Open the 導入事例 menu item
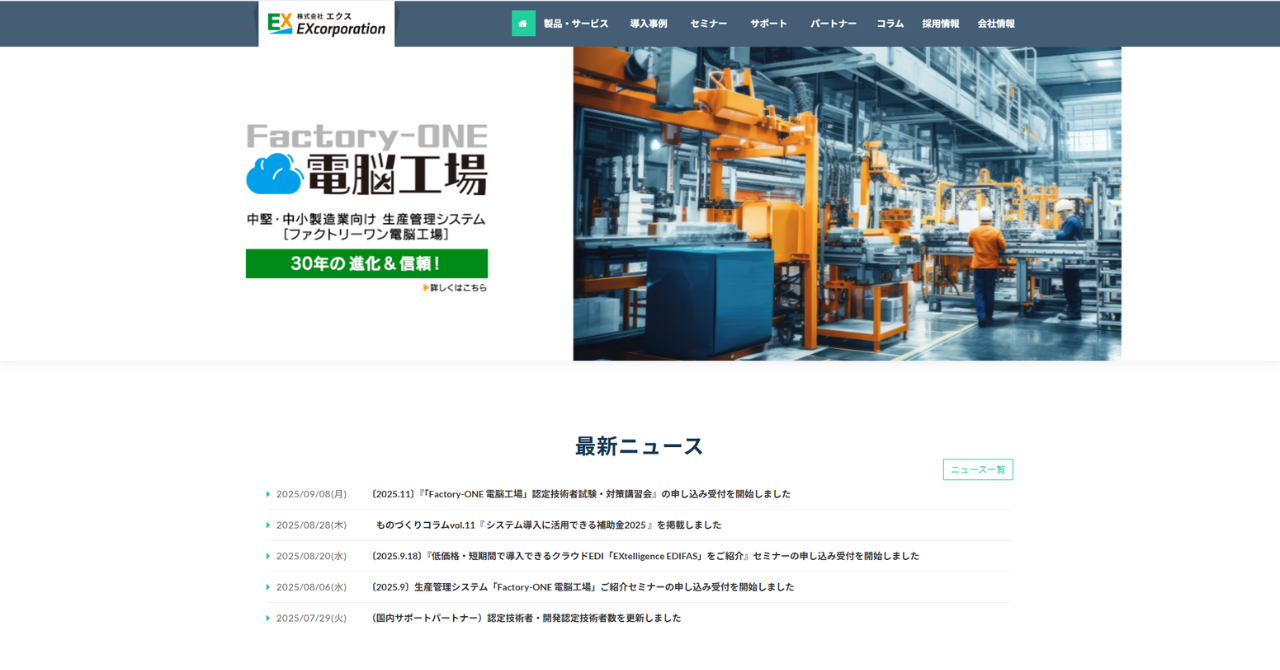 point(648,23)
